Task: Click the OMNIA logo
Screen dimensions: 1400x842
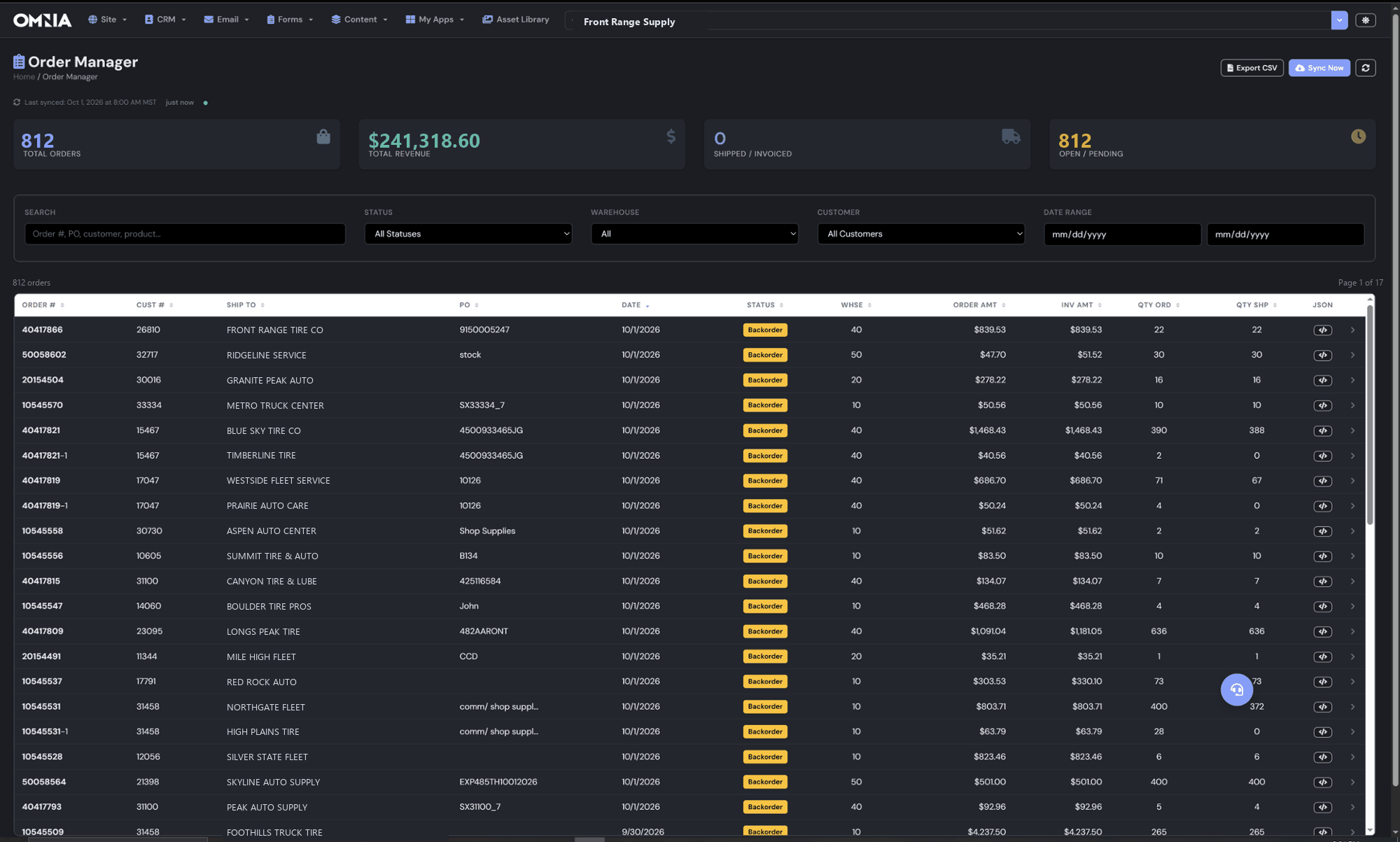Action: pos(43,20)
